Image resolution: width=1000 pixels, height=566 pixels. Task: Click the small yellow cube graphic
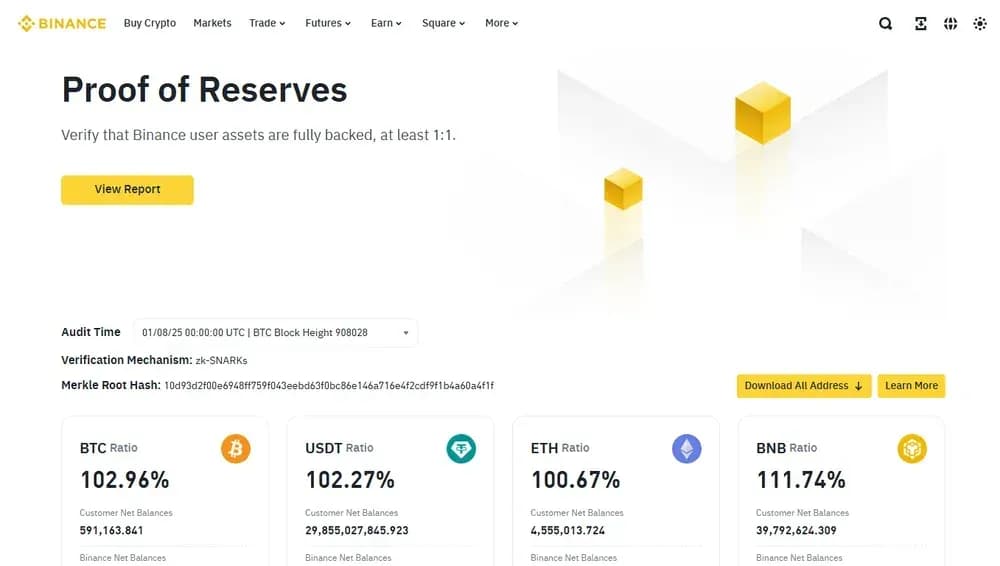coord(623,189)
